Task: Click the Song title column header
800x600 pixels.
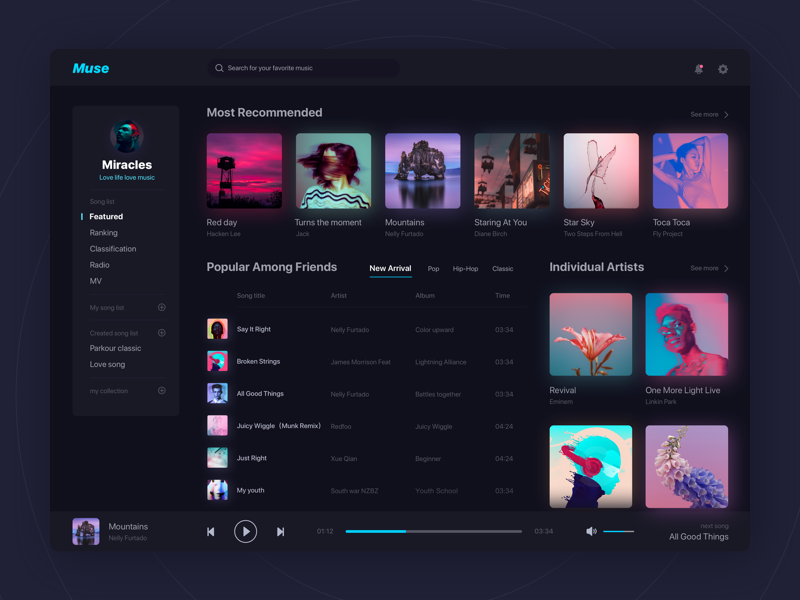Action: [251, 295]
